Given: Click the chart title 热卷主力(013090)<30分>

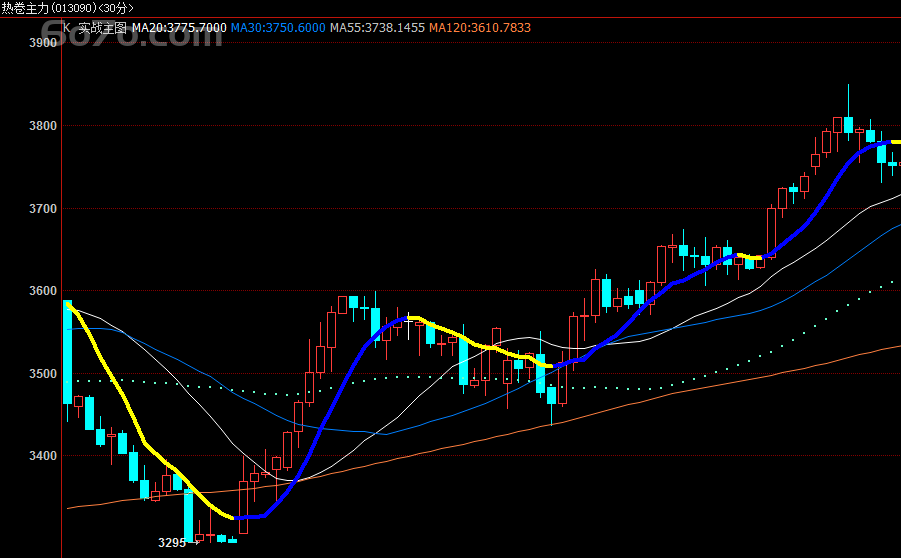Looking at the screenshot, I should tap(67, 8).
